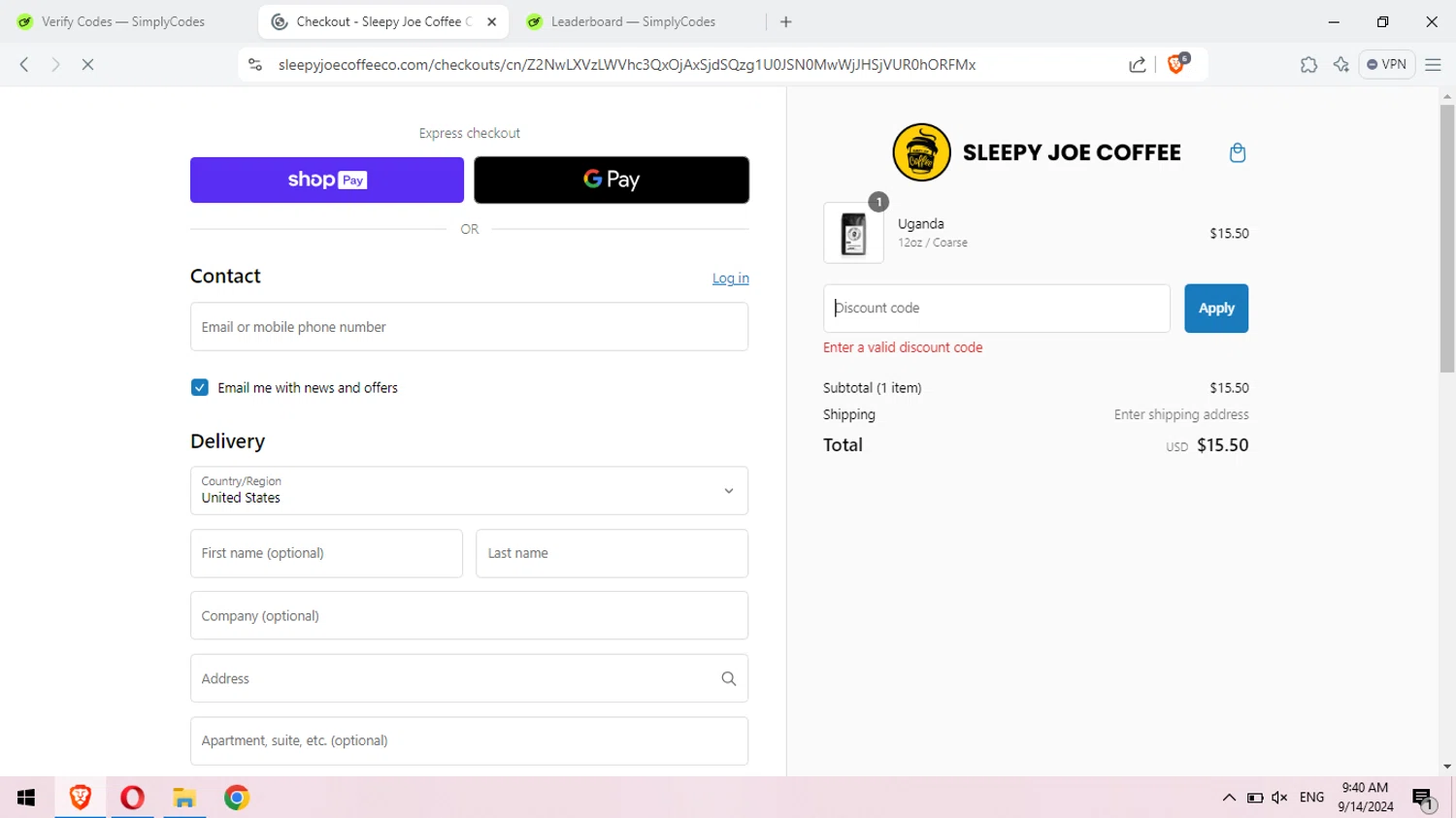
Task: Click the Total $15.50 amount
Action: point(1222,445)
